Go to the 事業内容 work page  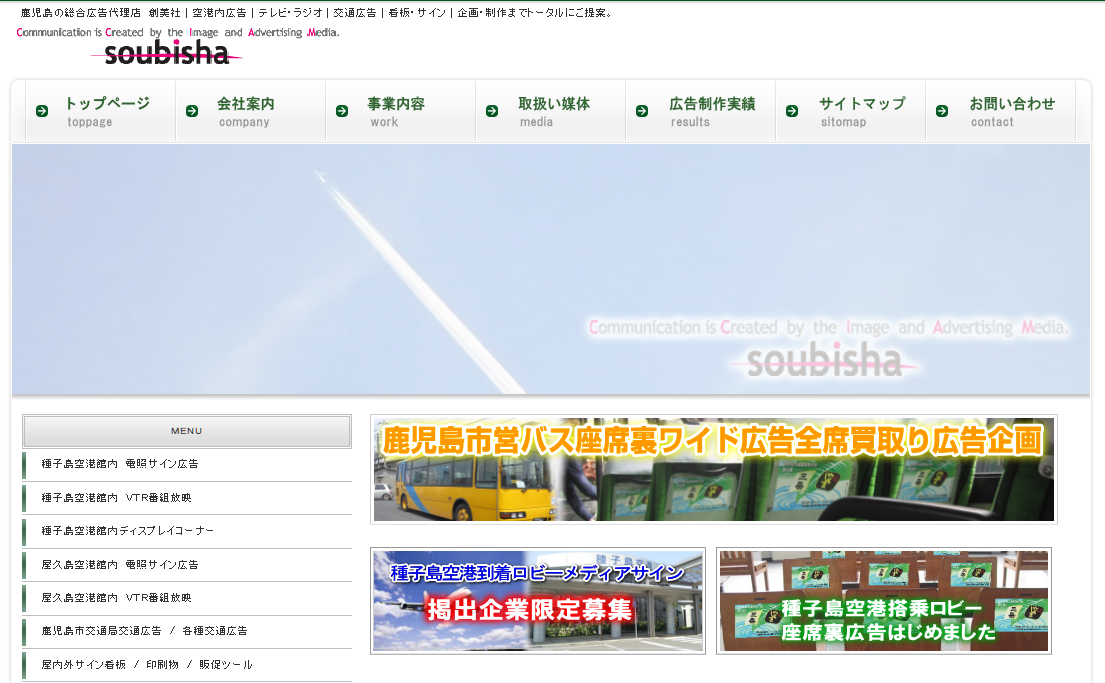coord(395,111)
